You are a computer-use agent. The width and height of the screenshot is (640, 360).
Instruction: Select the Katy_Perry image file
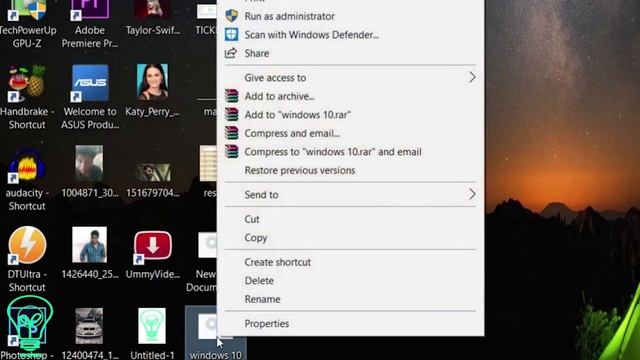pos(152,90)
